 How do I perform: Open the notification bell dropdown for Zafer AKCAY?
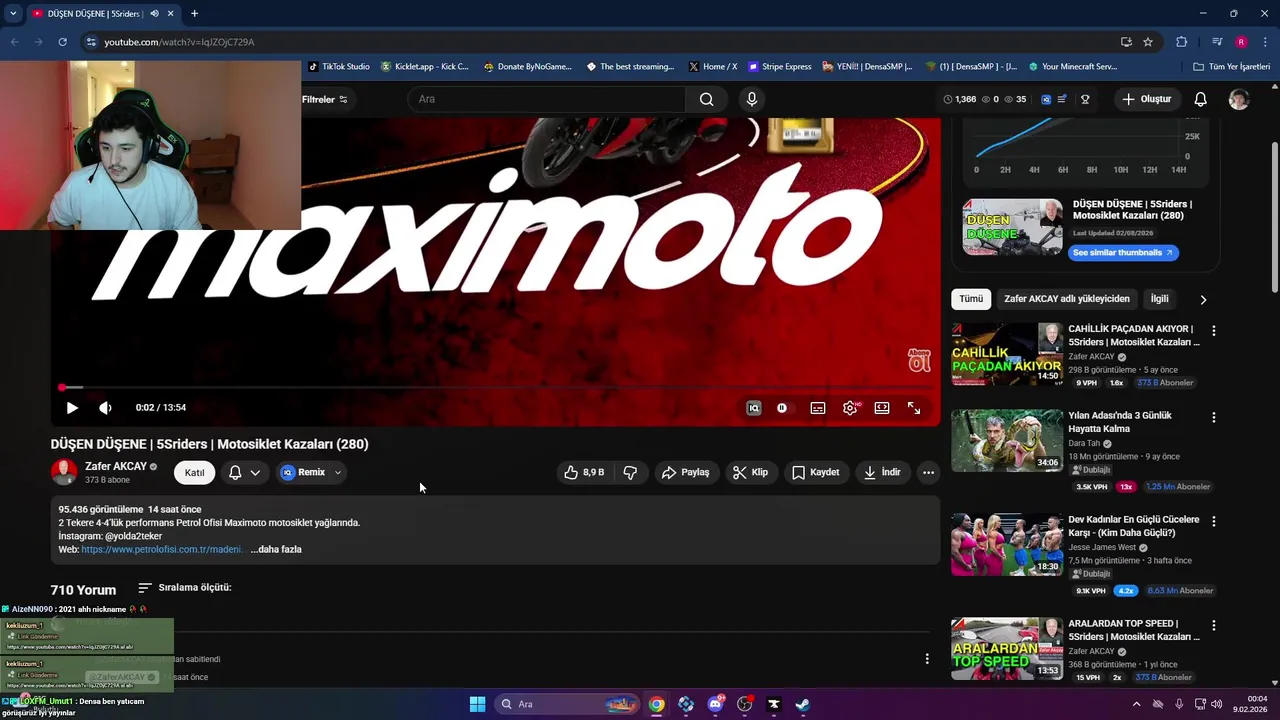[x=244, y=472]
